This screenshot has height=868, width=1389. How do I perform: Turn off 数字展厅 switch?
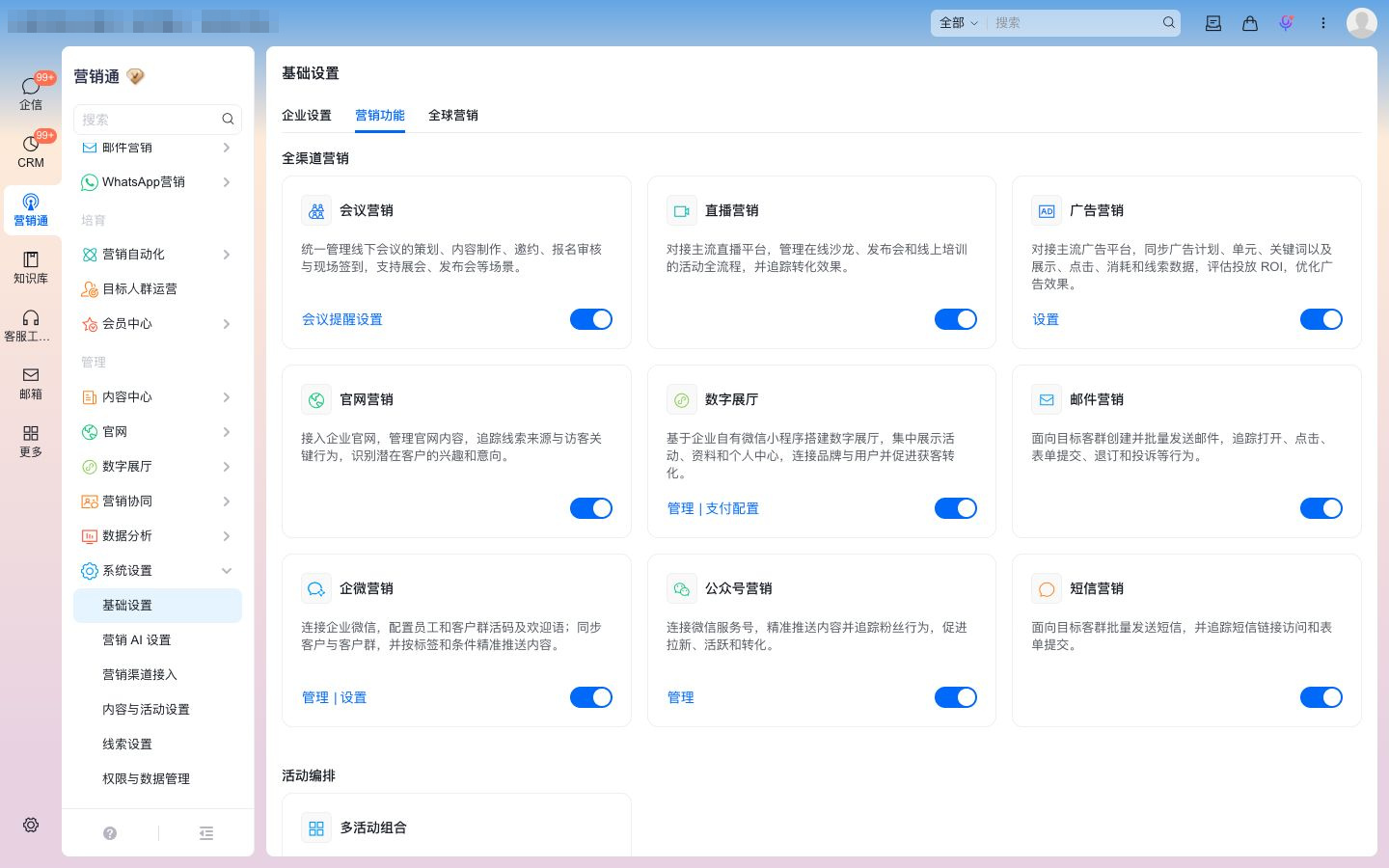click(x=956, y=508)
